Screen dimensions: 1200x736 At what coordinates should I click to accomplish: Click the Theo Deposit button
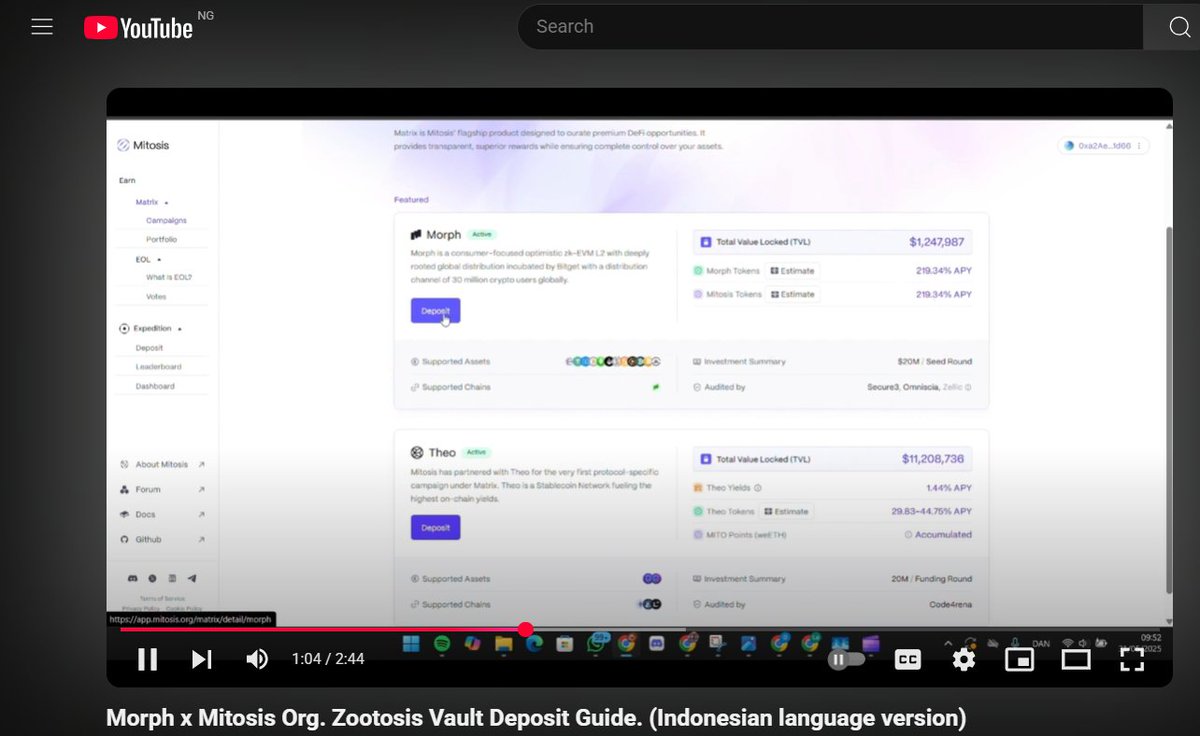(x=435, y=527)
